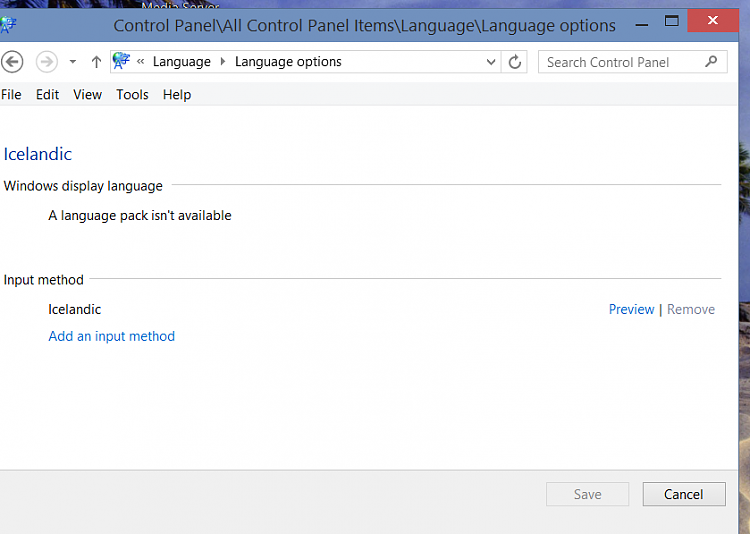
Task: Open the Edit menu
Action: [x=47, y=95]
